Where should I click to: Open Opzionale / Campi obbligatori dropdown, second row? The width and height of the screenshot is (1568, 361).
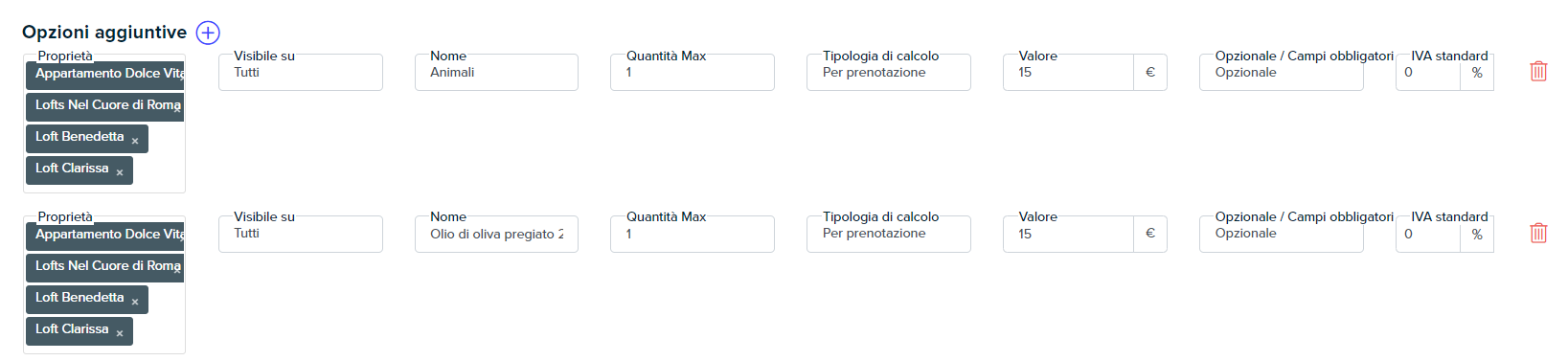tap(1282, 234)
